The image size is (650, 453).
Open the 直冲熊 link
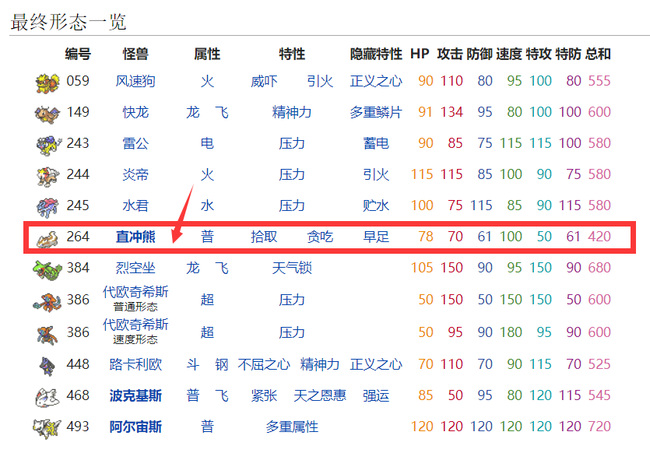135,236
